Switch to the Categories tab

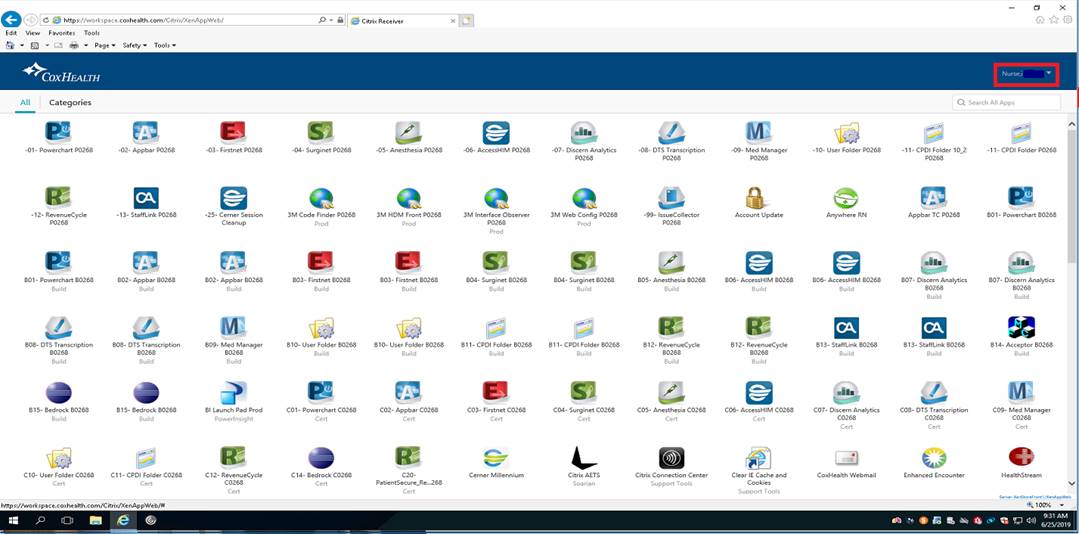(x=70, y=102)
